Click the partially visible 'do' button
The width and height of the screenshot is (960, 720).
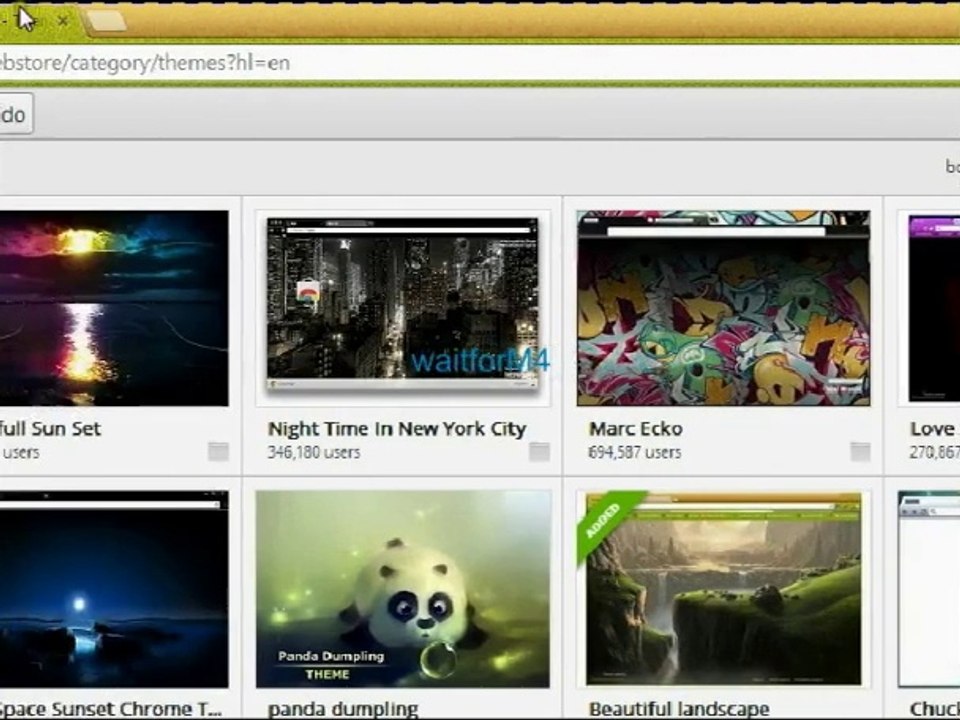pos(14,115)
